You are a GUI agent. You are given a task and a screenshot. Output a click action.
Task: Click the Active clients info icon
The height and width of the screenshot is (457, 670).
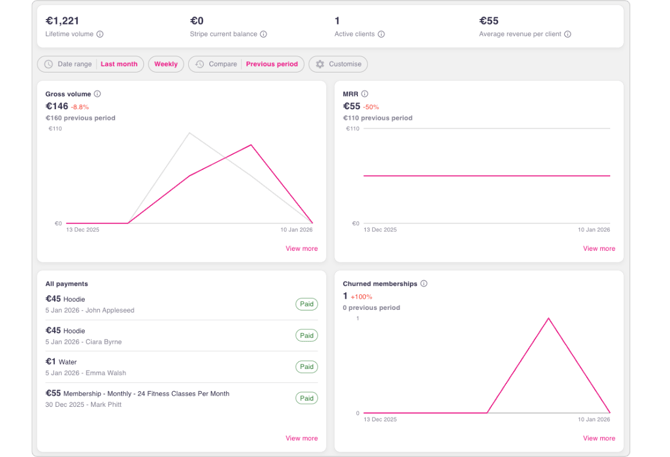click(x=381, y=34)
